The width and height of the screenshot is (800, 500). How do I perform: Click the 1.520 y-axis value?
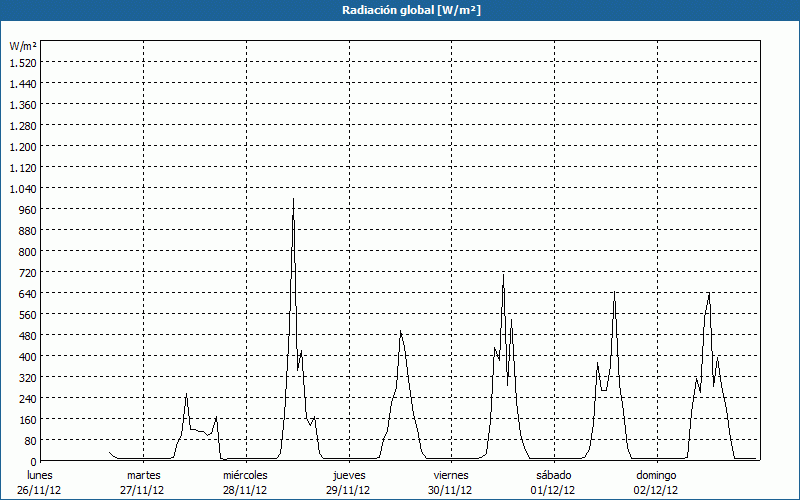tap(23, 63)
